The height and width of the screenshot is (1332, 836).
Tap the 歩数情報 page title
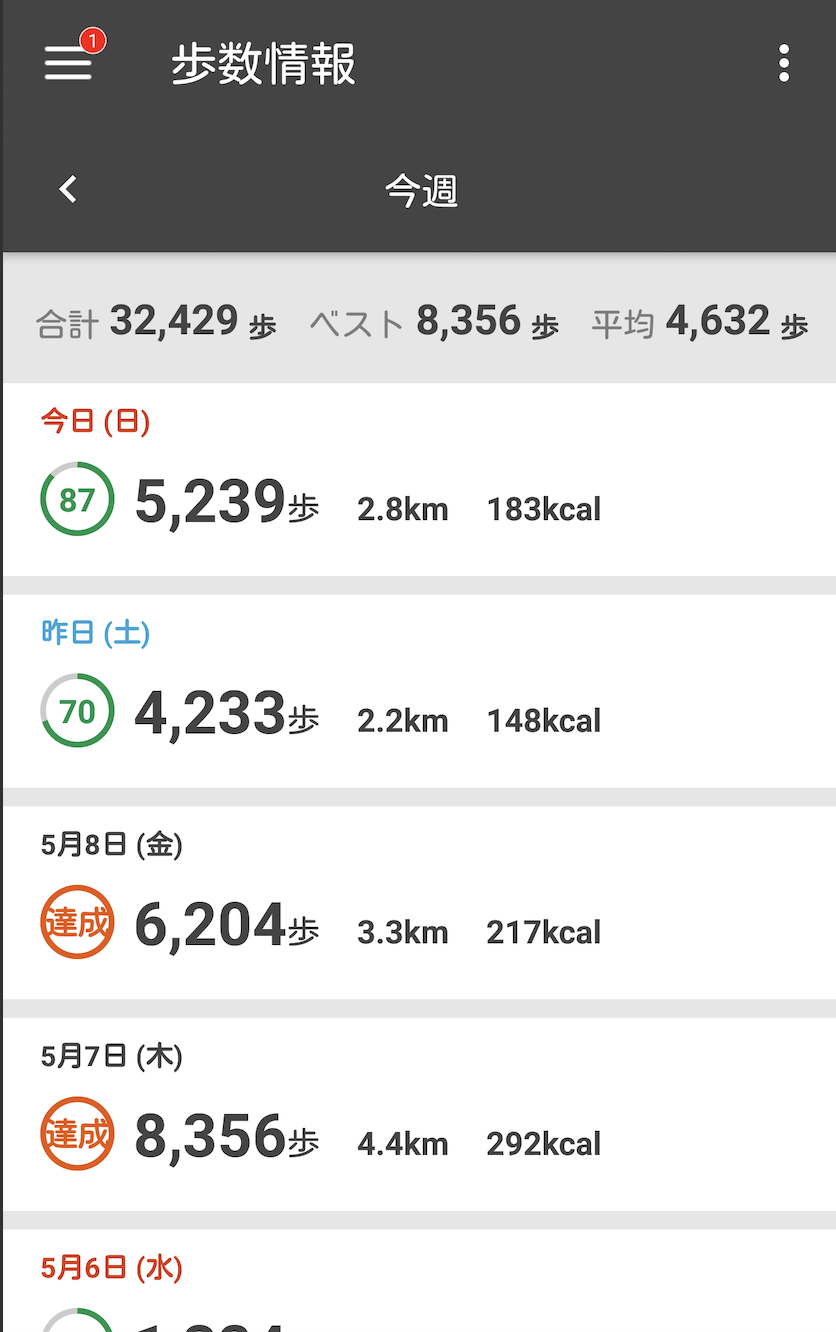pyautogui.click(x=264, y=64)
